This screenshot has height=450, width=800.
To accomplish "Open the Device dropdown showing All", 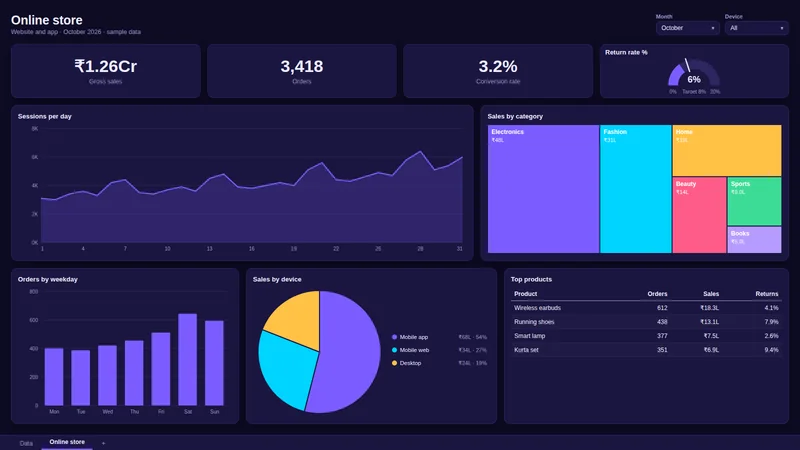I will [x=756, y=28].
